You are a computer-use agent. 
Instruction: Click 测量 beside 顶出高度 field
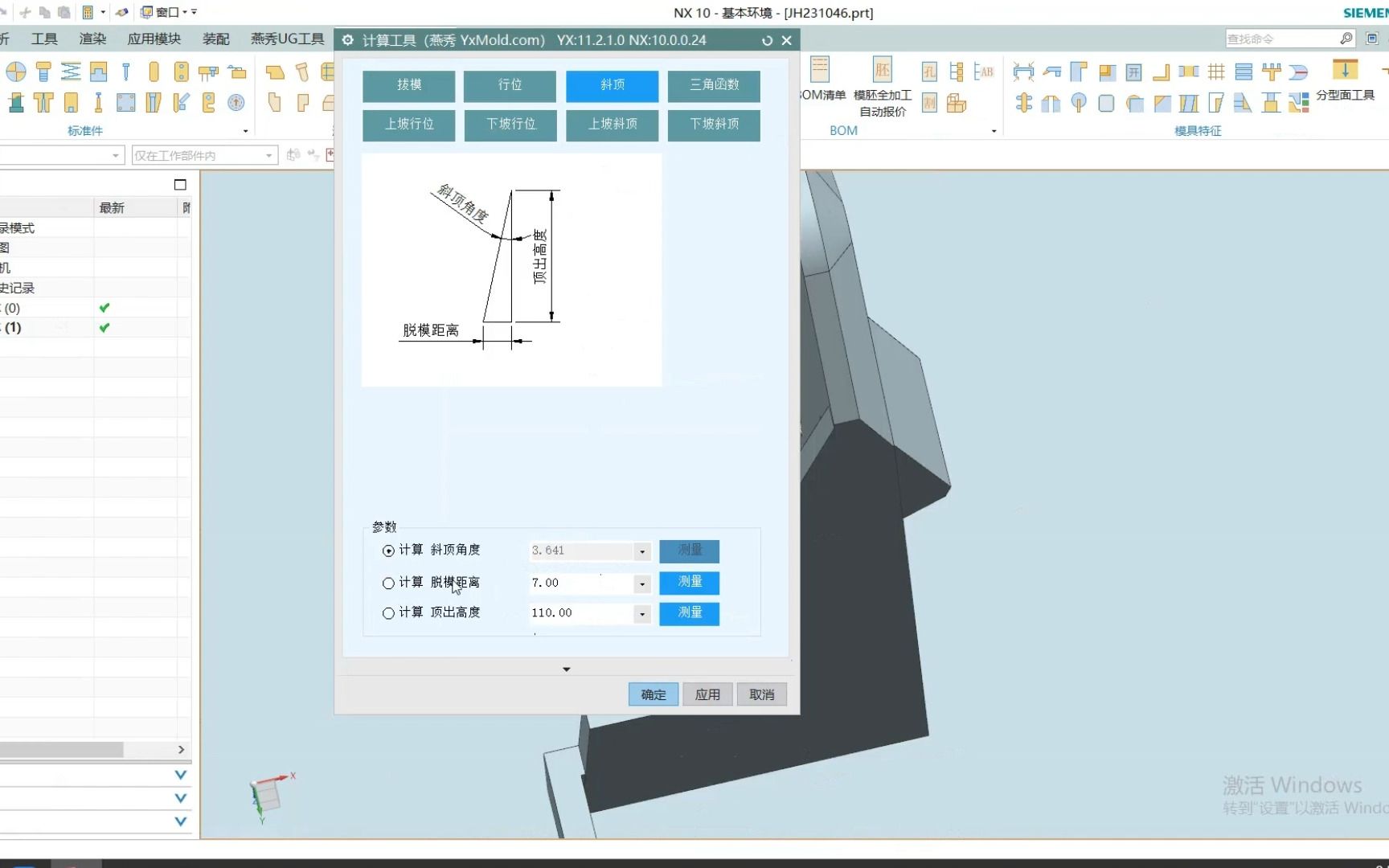coord(689,613)
